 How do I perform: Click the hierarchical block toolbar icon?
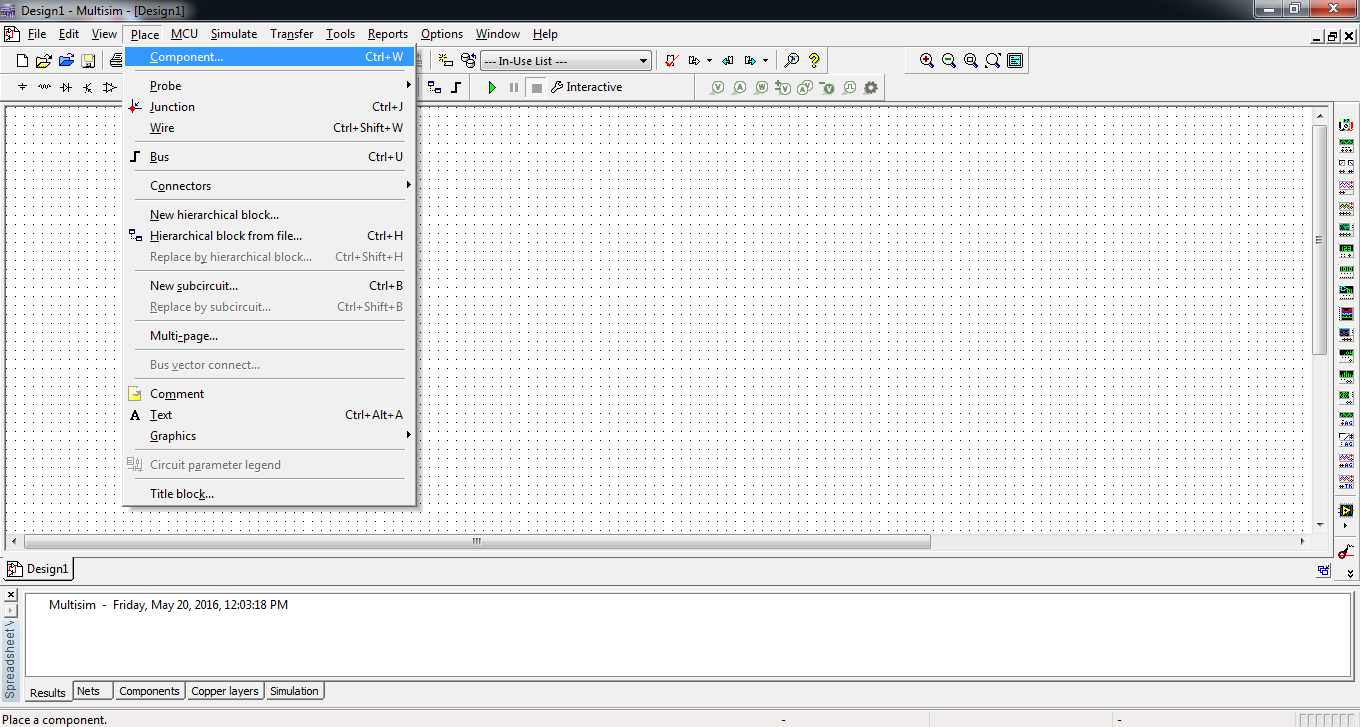click(x=434, y=87)
